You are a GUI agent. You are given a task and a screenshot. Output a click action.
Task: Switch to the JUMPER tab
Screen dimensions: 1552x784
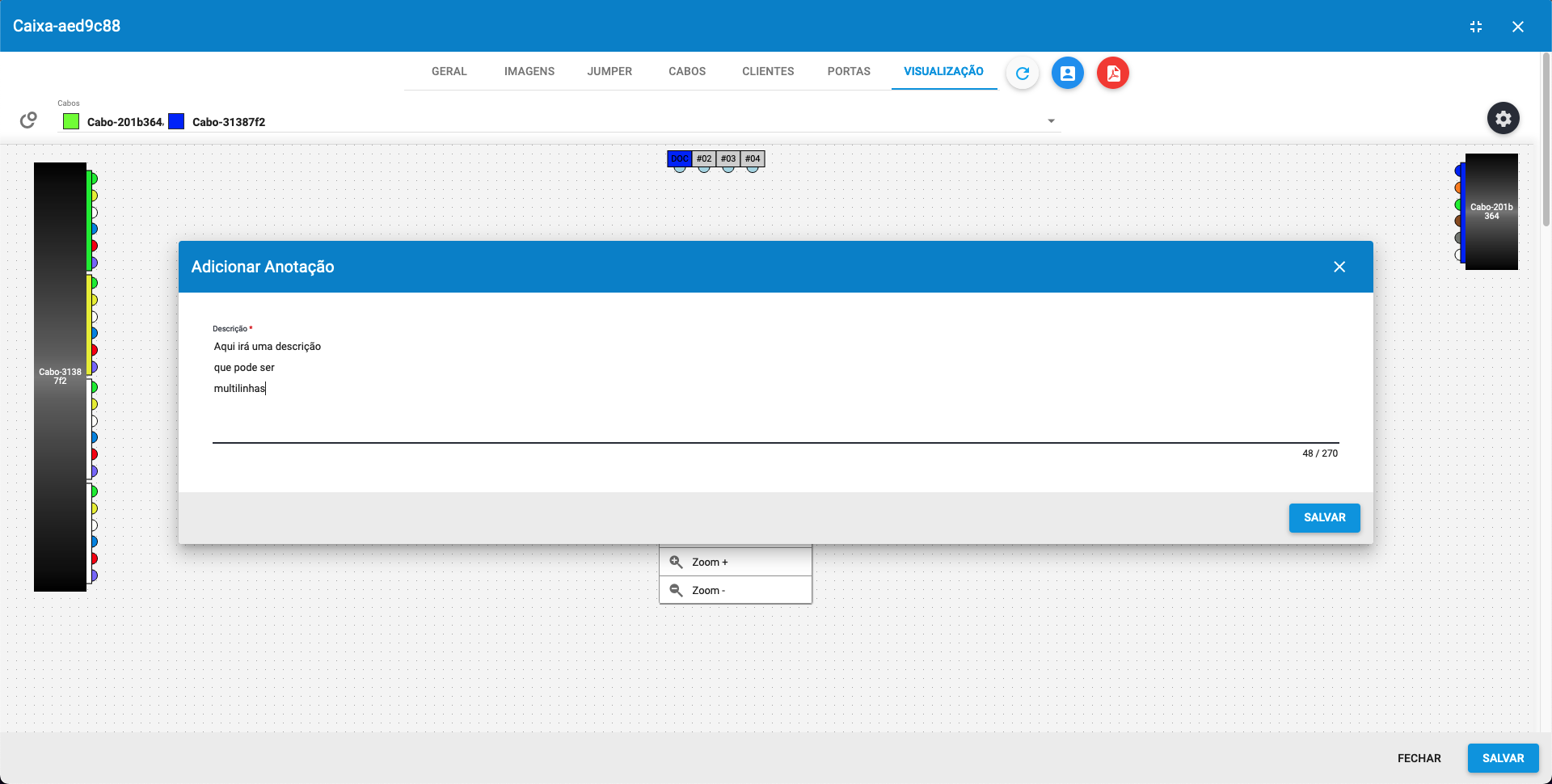tap(609, 71)
